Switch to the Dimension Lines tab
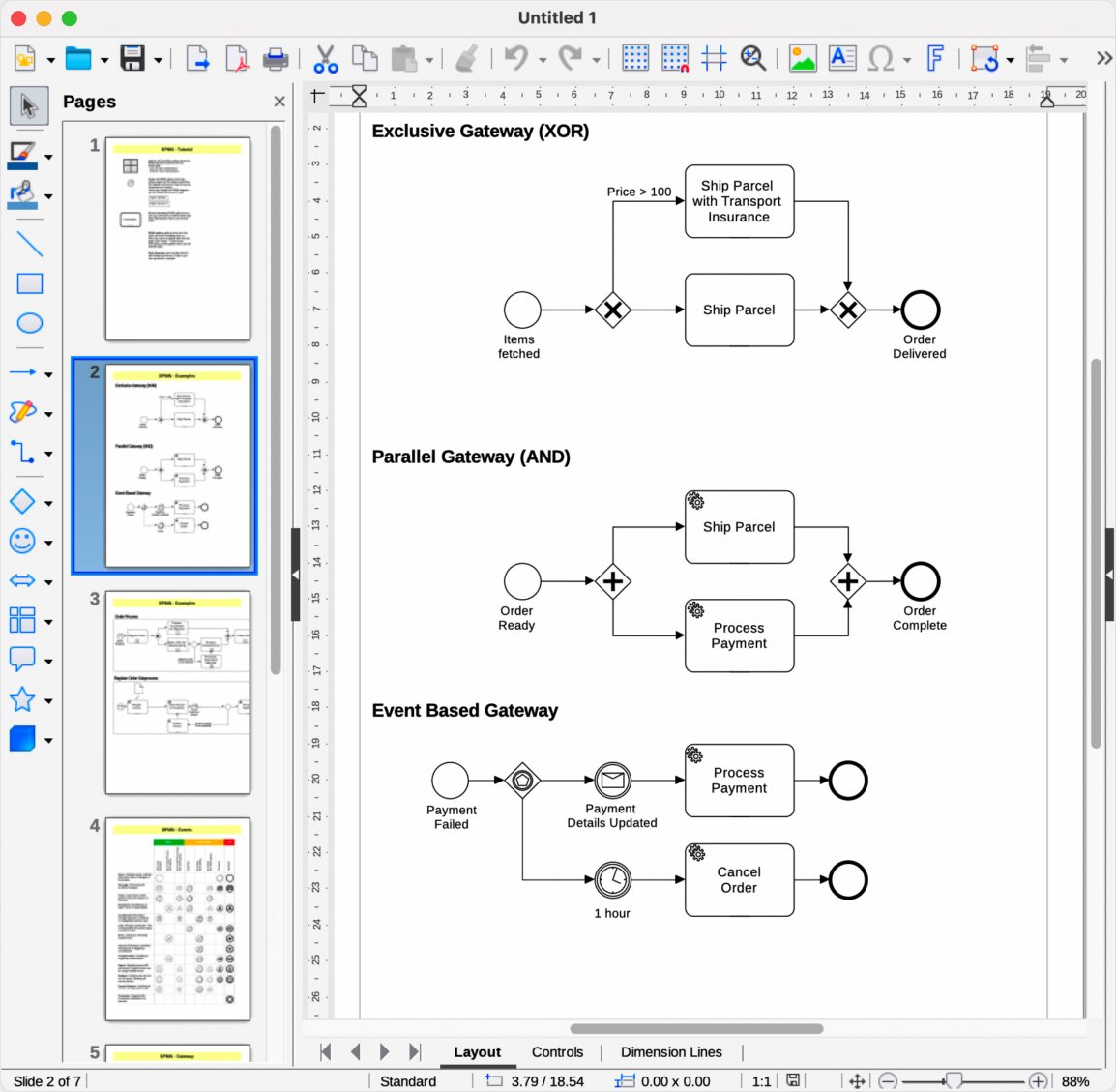This screenshot has height=1092, width=1116. click(671, 1052)
